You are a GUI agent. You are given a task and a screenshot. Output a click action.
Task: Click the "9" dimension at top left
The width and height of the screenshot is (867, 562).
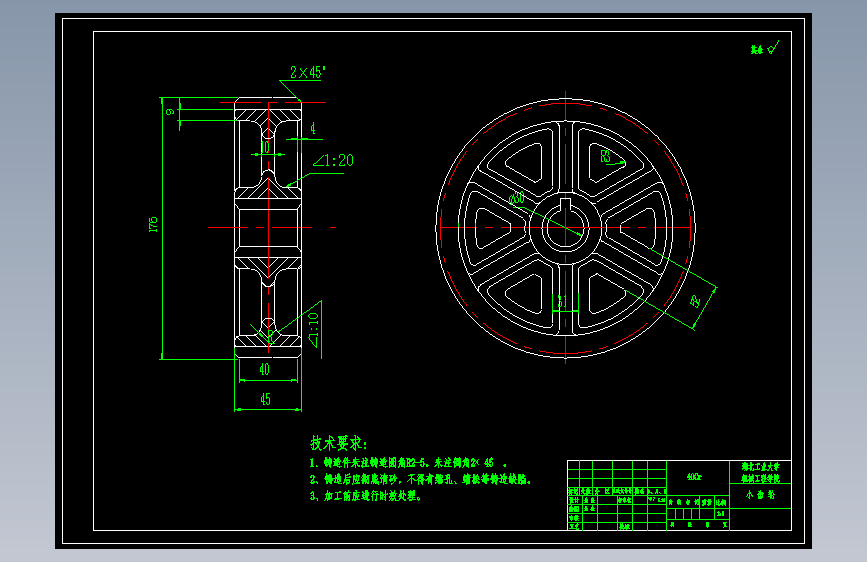[x=170, y=111]
